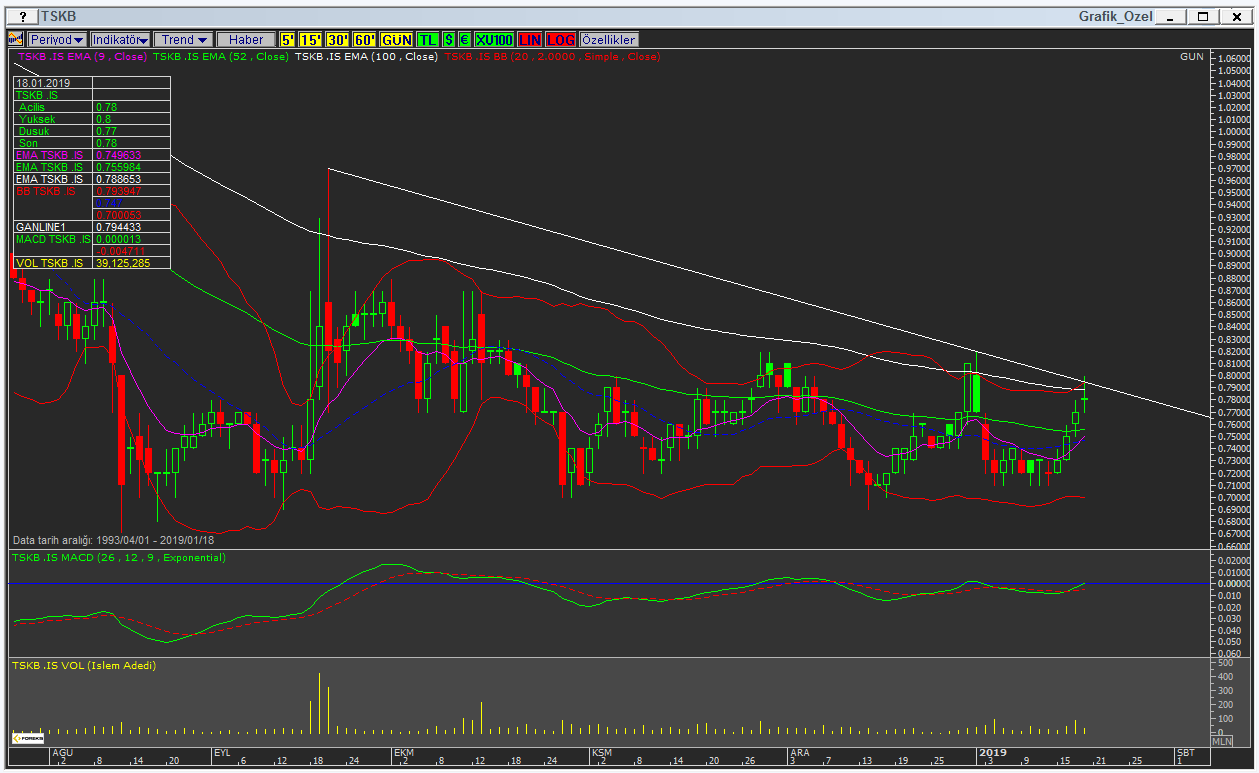
Task: Click the EYL month on time axis
Action: (x=223, y=751)
